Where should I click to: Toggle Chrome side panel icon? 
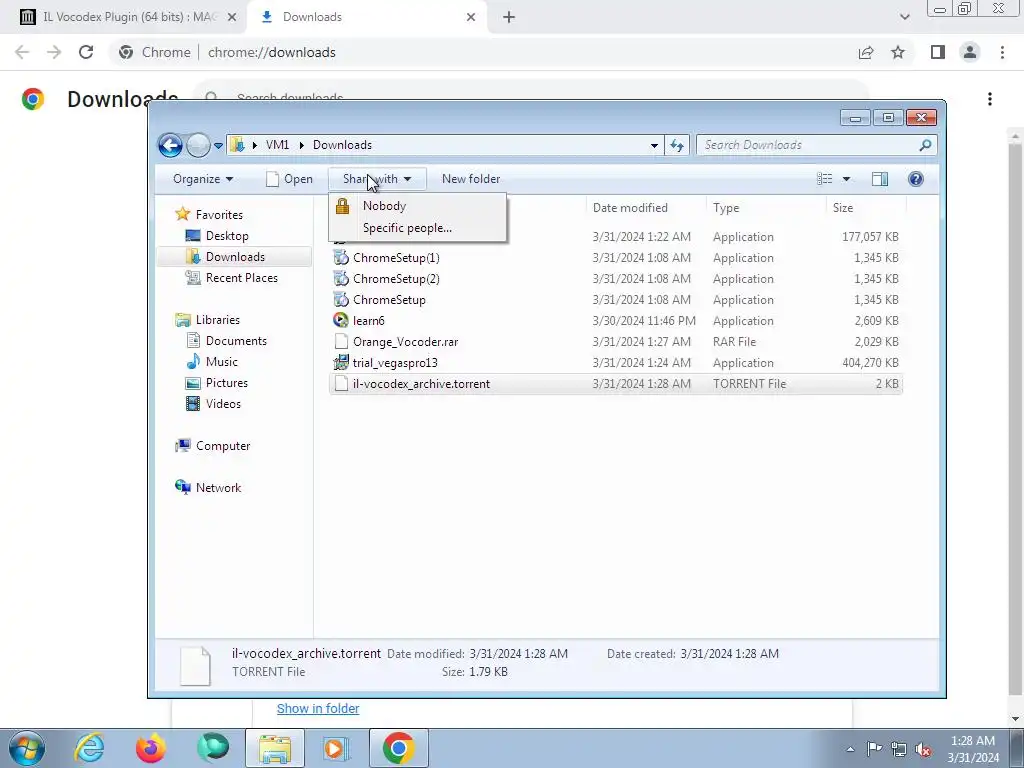click(938, 52)
